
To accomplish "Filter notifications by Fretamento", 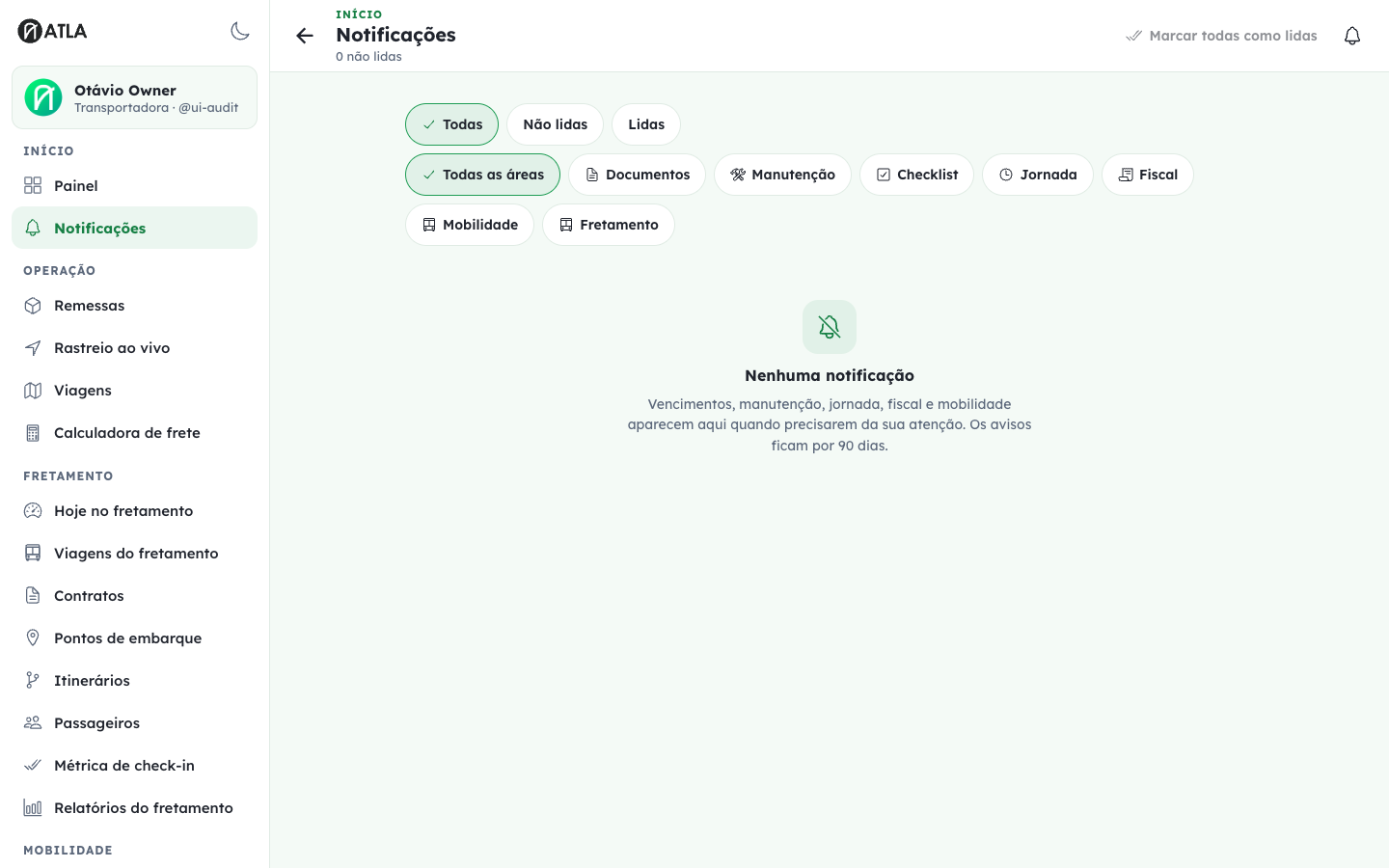I will click(609, 225).
